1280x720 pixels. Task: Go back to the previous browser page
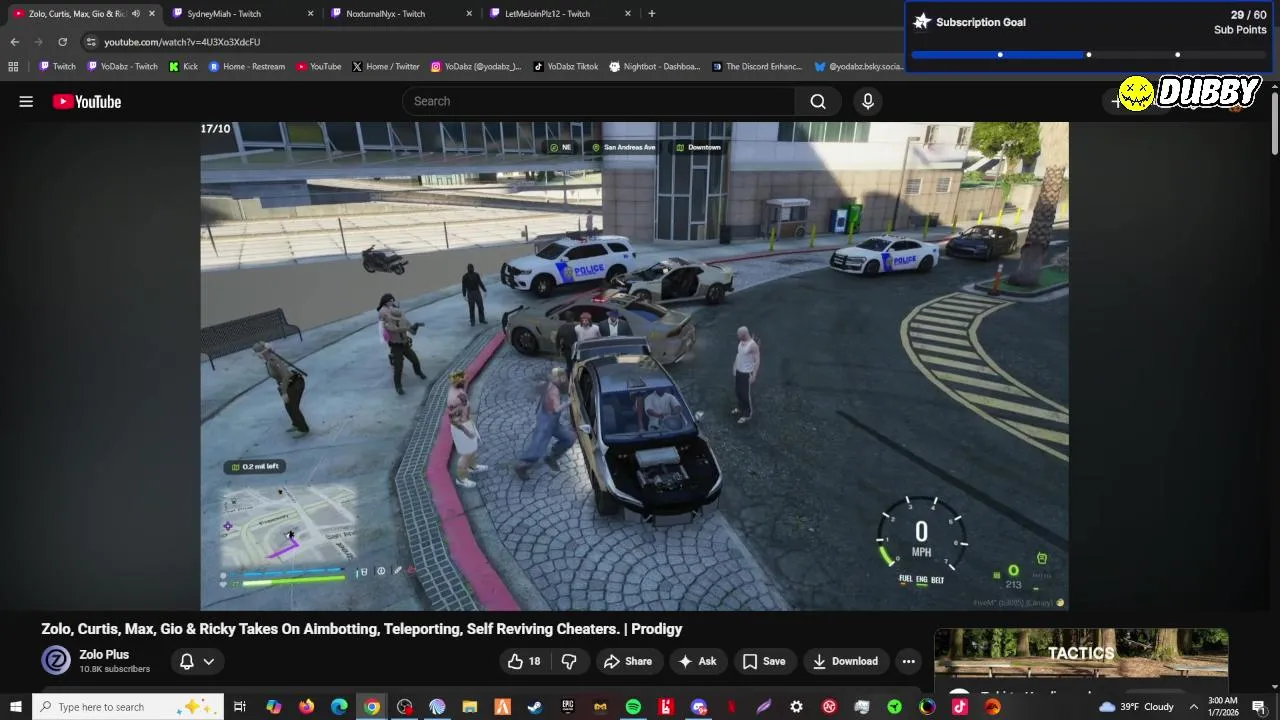(14, 42)
